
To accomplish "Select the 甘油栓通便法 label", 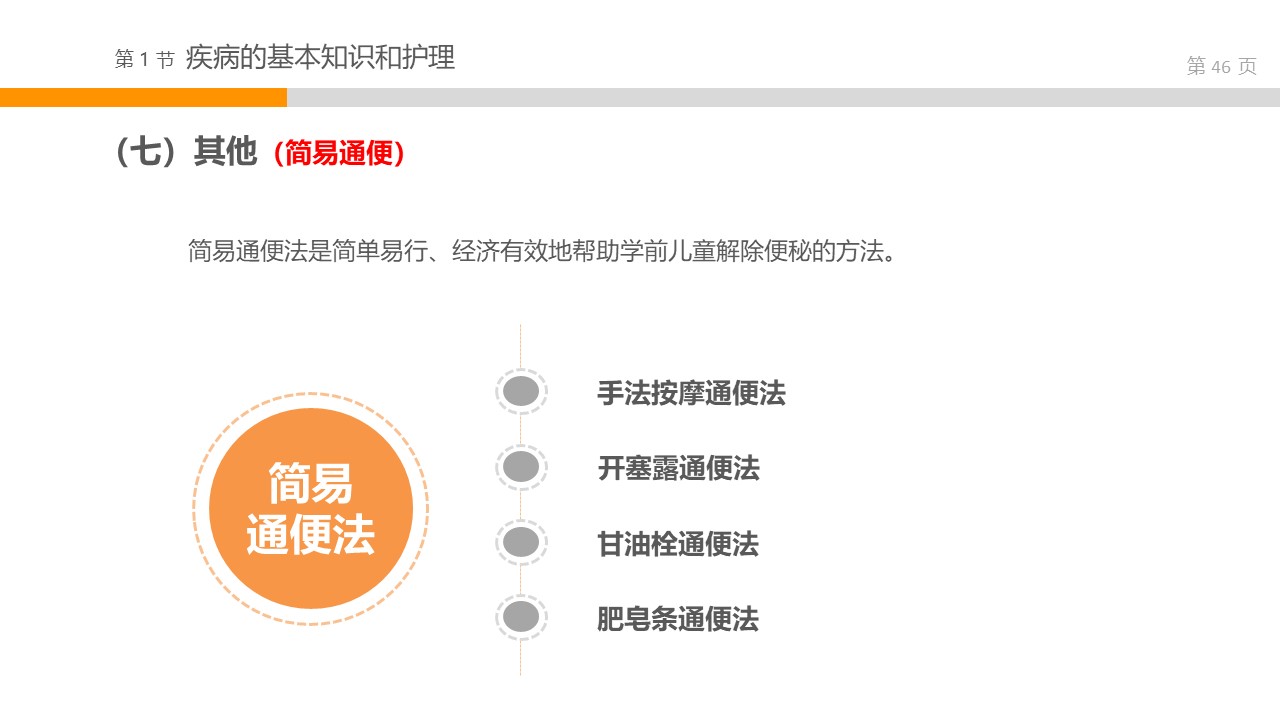I will click(x=678, y=544).
